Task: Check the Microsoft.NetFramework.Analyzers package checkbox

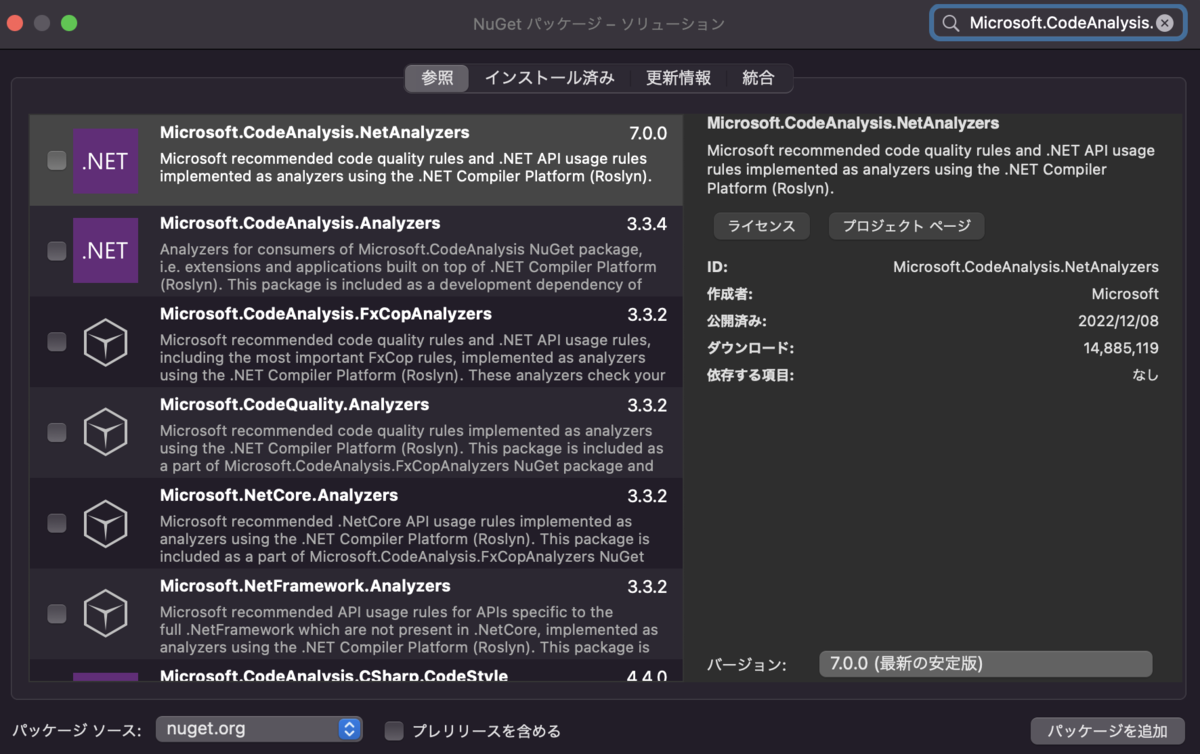Action: pos(57,613)
